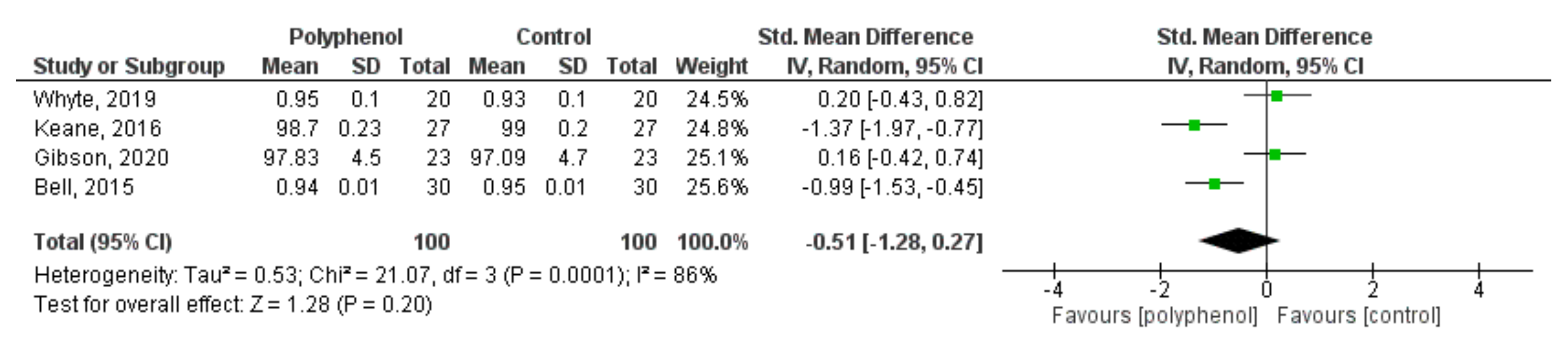Click the green square marker for Keane, 2016

1194,125
